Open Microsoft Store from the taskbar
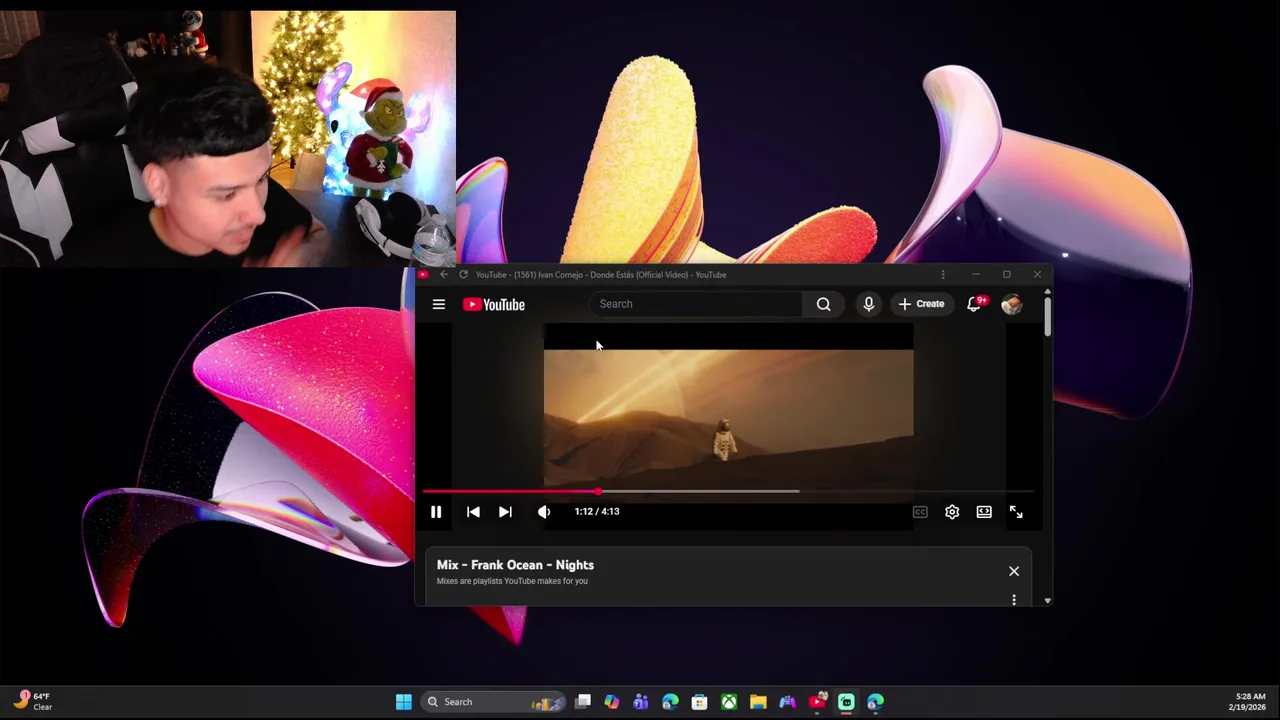Viewport: 1280px width, 720px height. (700, 702)
